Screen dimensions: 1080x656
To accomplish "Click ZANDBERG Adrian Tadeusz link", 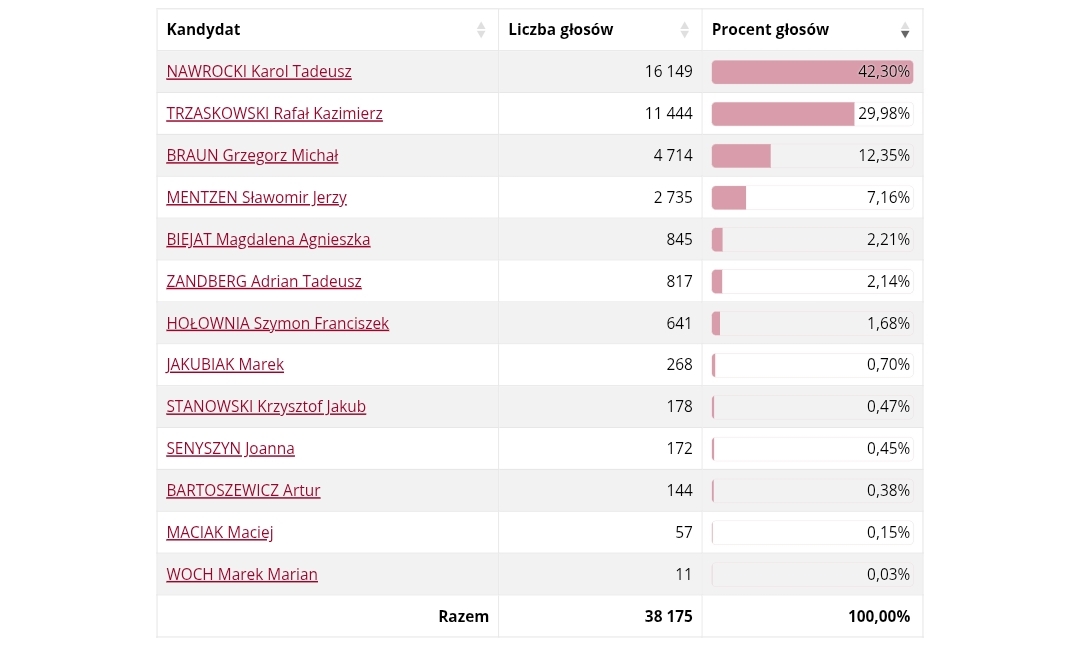I will [264, 282].
